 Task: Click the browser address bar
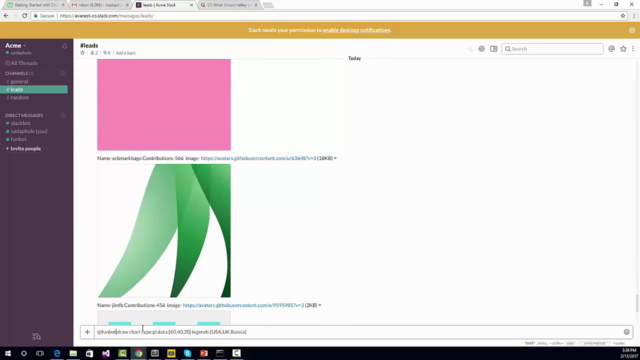pos(327,16)
